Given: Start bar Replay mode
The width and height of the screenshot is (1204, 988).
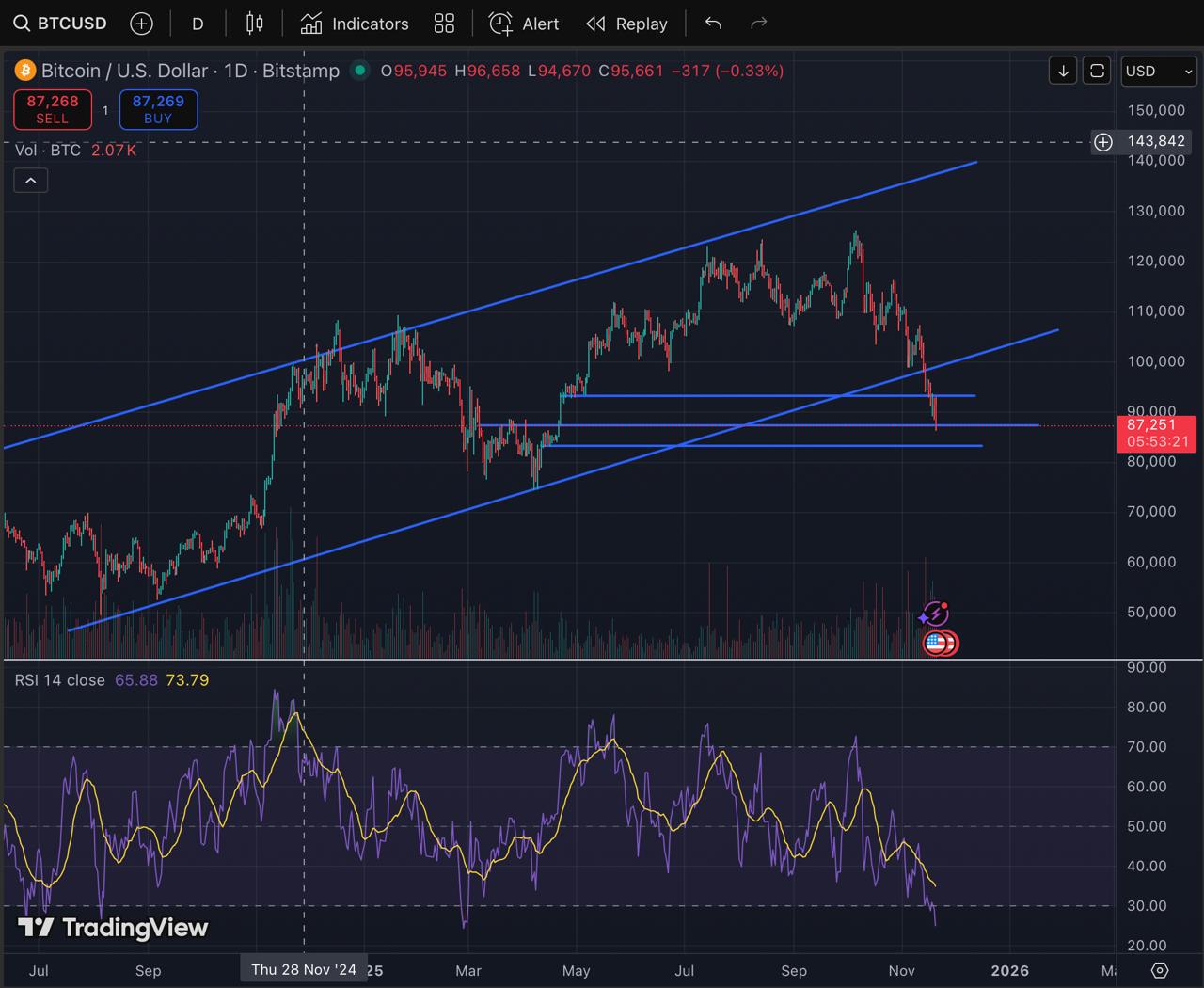Looking at the screenshot, I should pyautogui.click(x=626, y=24).
